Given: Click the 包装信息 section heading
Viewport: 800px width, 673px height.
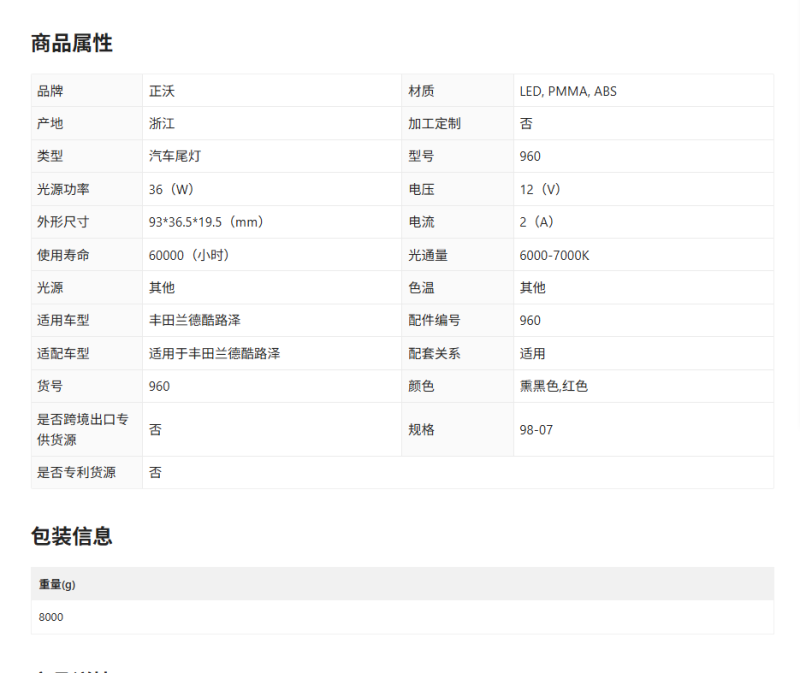Looking at the screenshot, I should pos(71,536).
